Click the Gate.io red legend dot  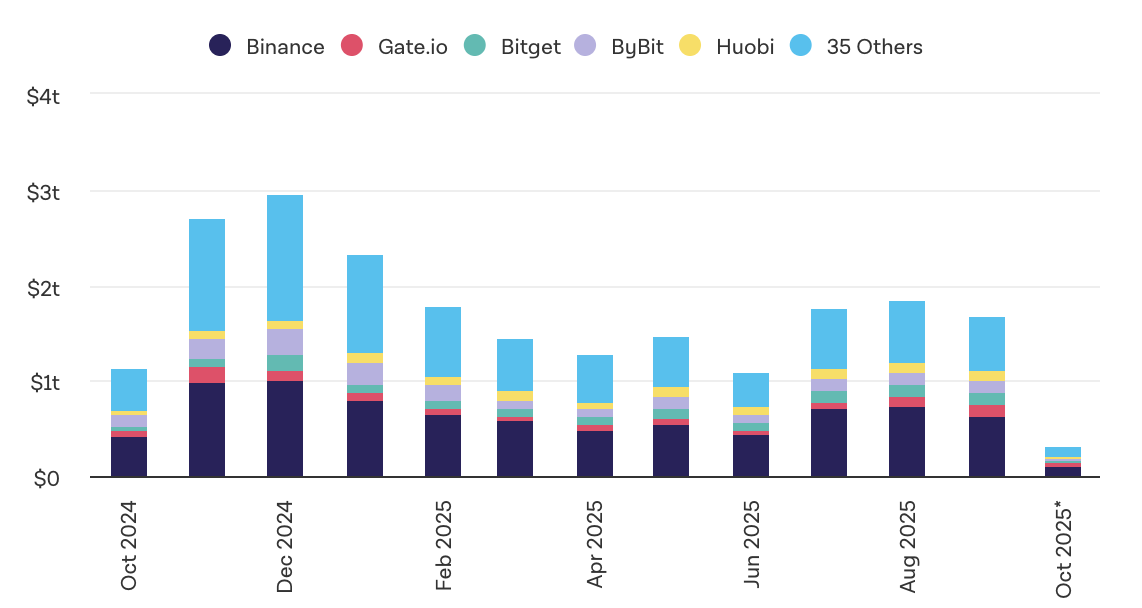[x=351, y=46]
